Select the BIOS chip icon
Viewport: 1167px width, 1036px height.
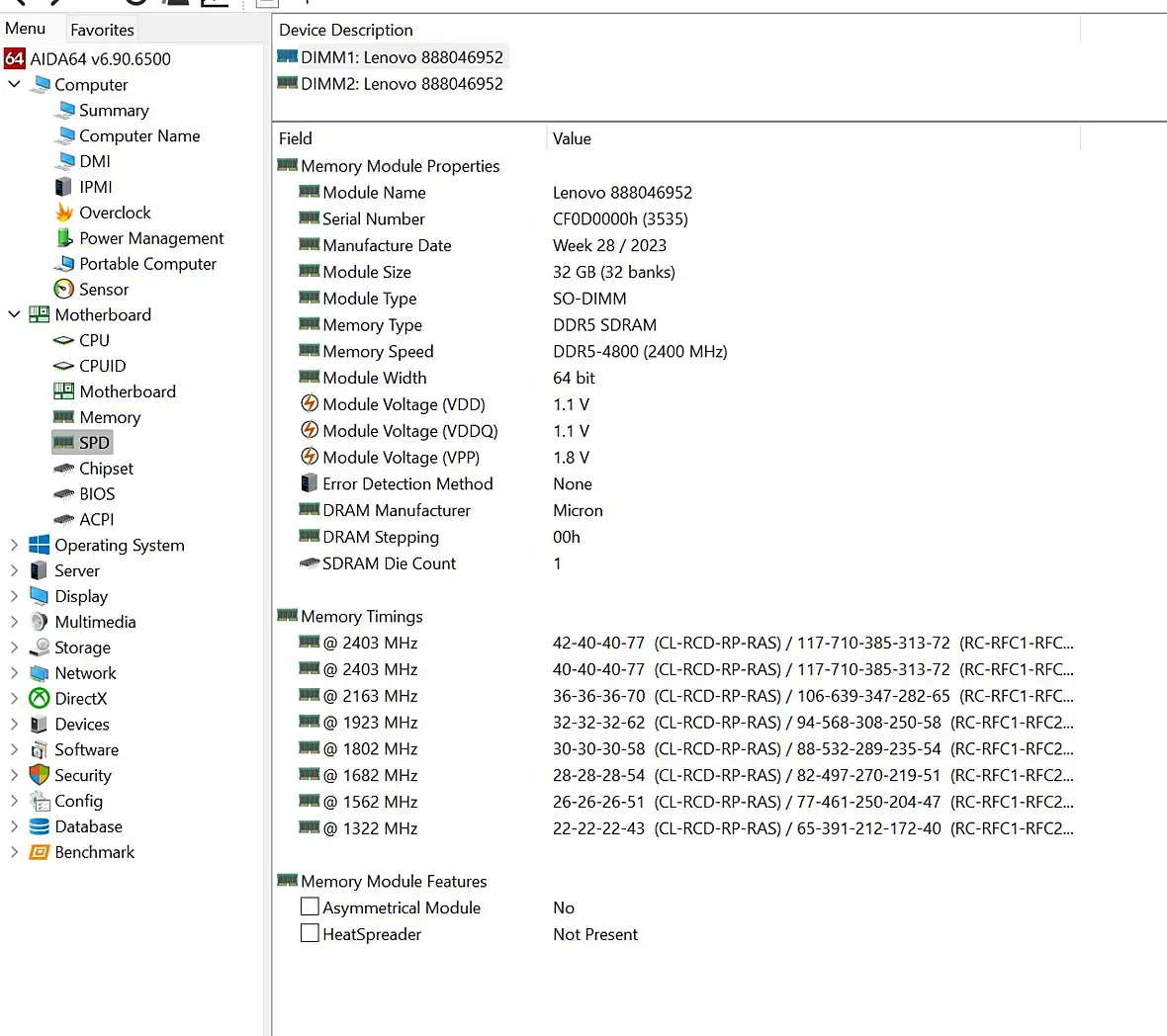point(64,494)
